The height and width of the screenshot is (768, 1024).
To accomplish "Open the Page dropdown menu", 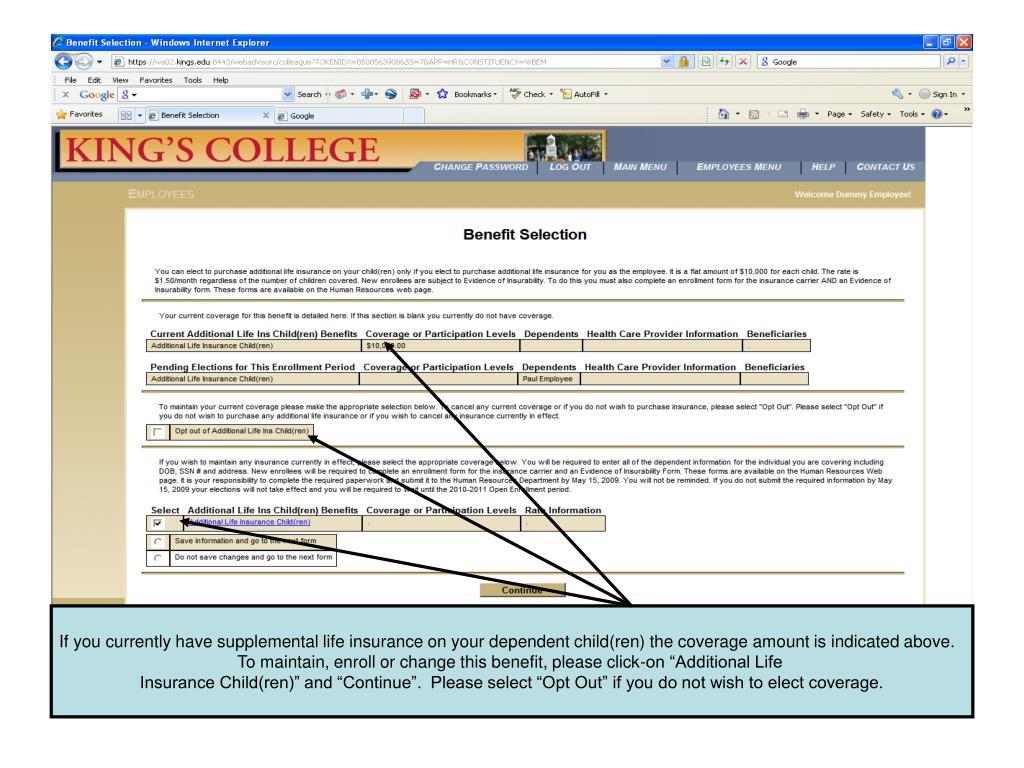I will tap(839, 114).
